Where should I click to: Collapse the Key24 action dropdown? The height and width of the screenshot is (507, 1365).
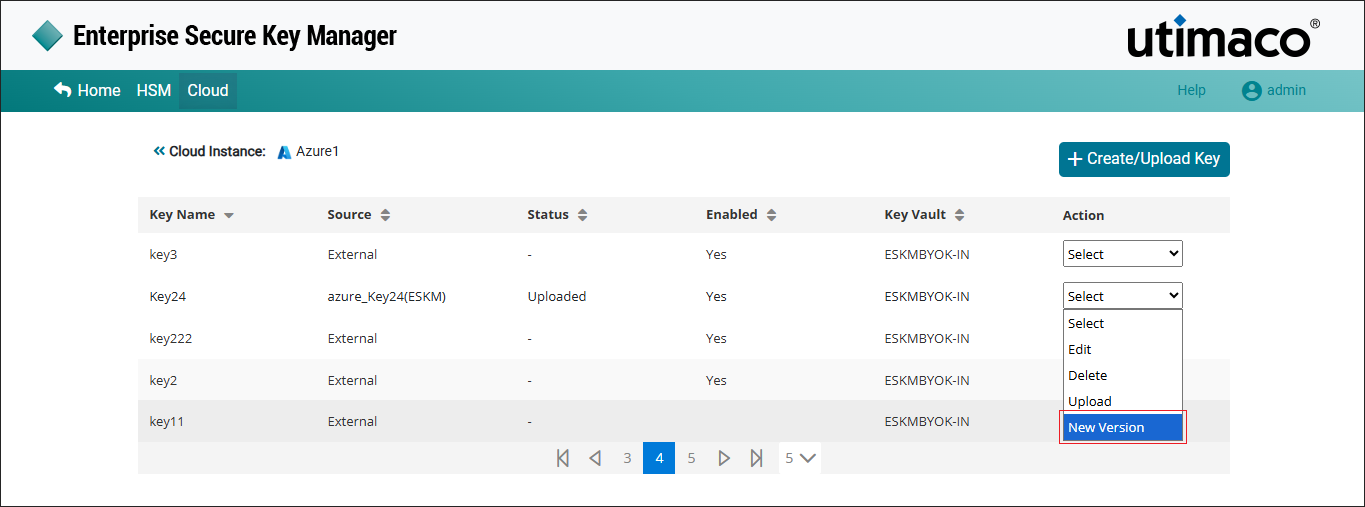tap(1123, 296)
